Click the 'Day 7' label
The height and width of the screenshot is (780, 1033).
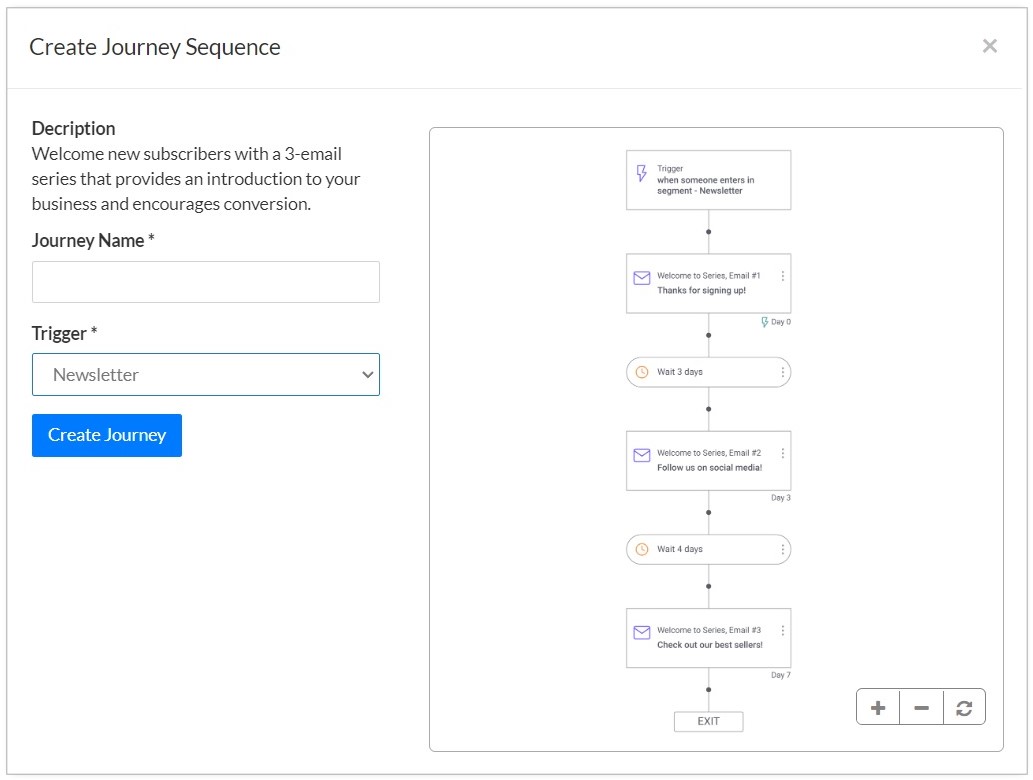781,675
